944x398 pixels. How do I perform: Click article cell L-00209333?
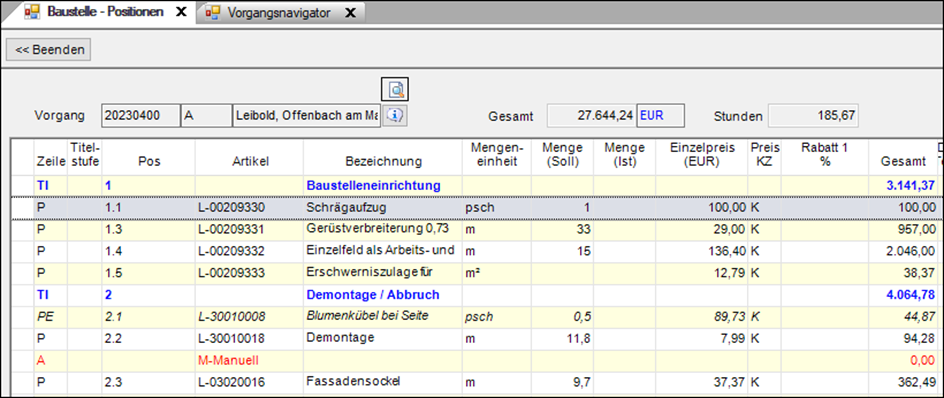click(x=249, y=273)
